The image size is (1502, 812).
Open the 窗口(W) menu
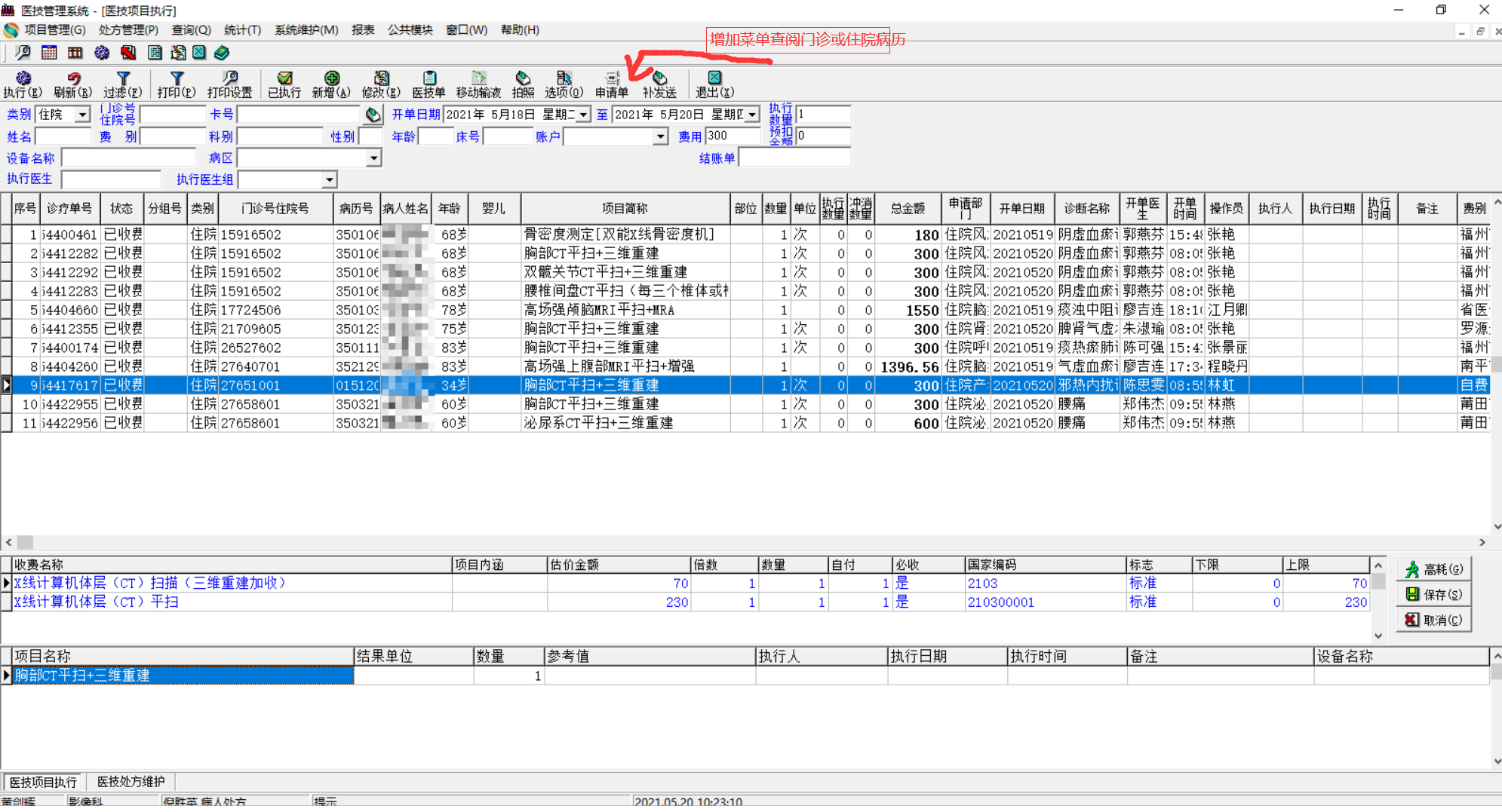pos(466,30)
